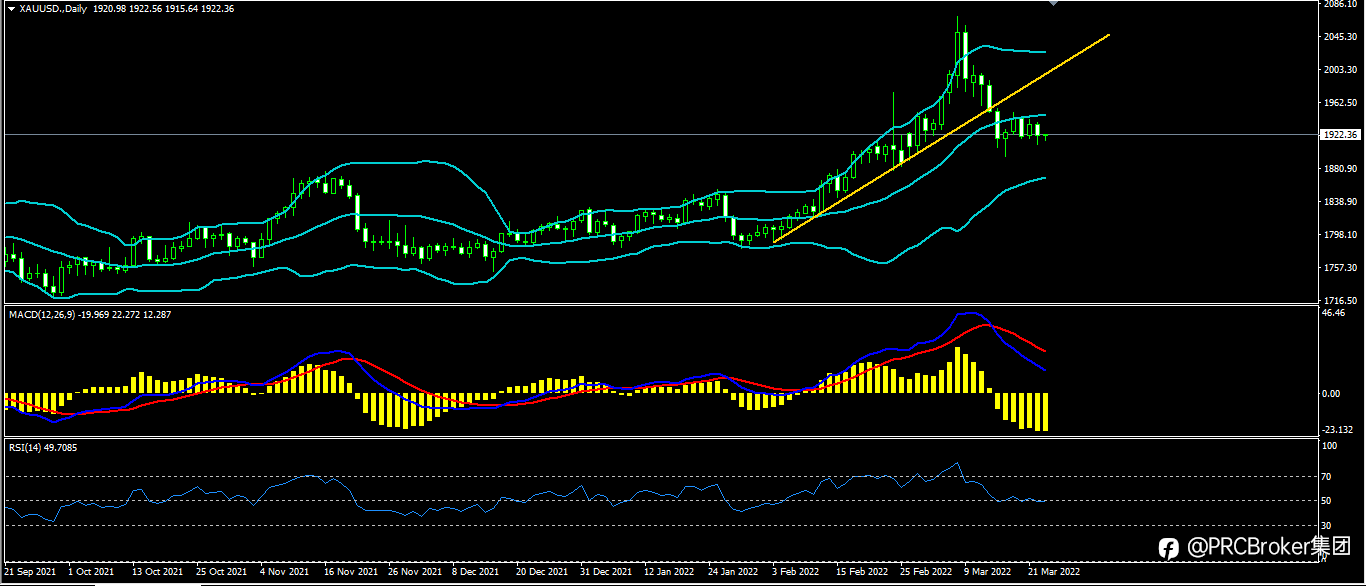The width and height of the screenshot is (1366, 586).
Task: Click the 2086.10 price axis value
Action: point(1338,5)
